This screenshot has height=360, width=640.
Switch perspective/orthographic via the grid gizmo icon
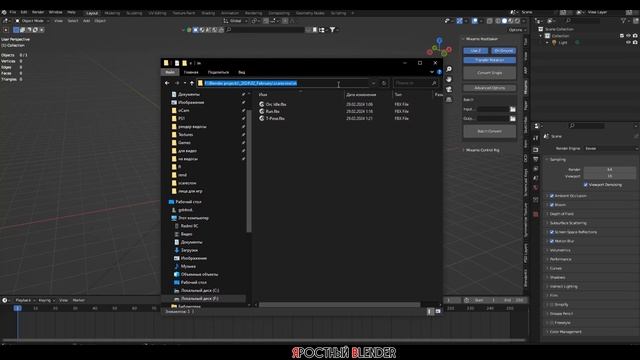point(449,99)
